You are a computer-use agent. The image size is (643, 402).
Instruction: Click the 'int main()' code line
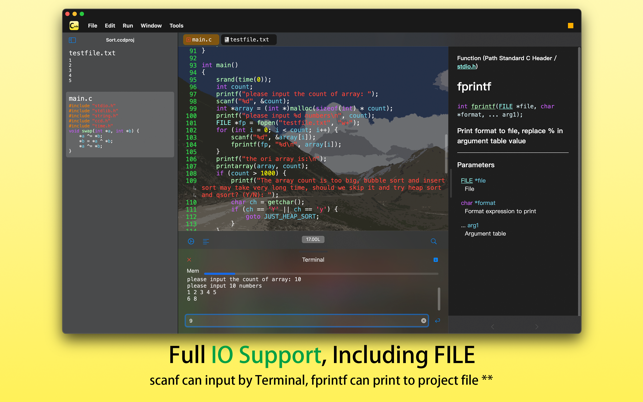click(220, 65)
